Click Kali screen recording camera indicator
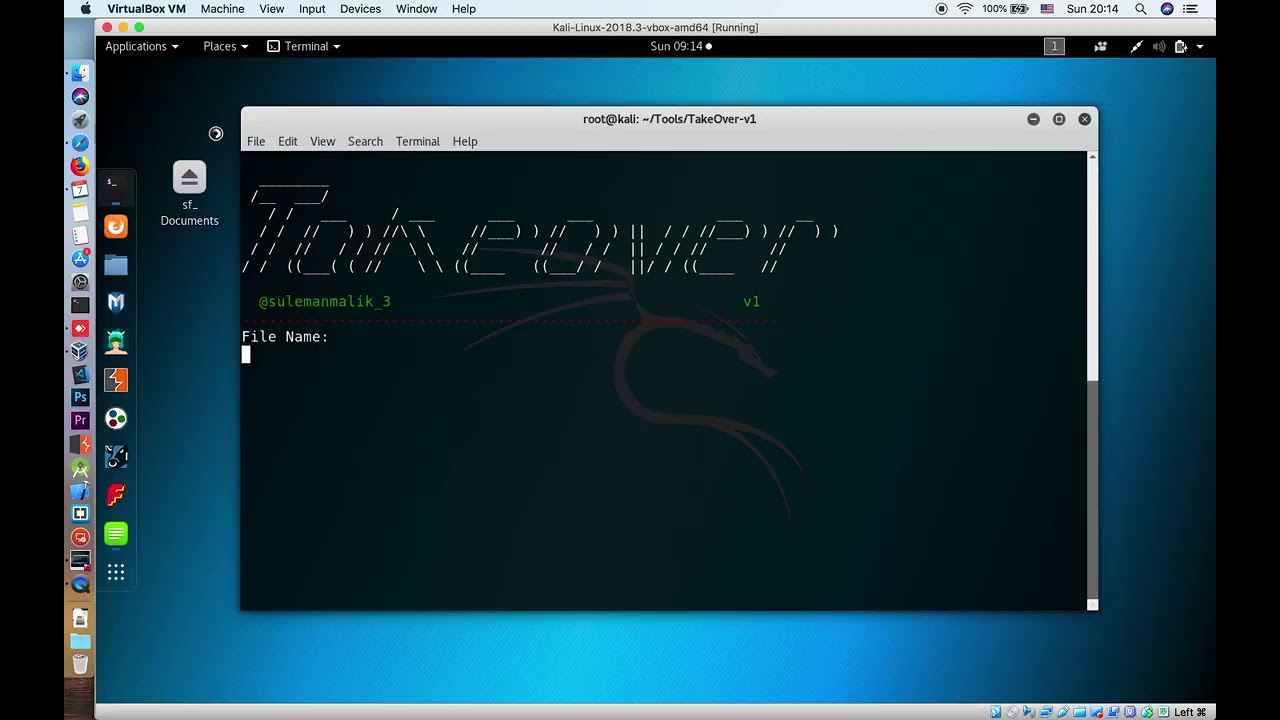 (x=1101, y=46)
